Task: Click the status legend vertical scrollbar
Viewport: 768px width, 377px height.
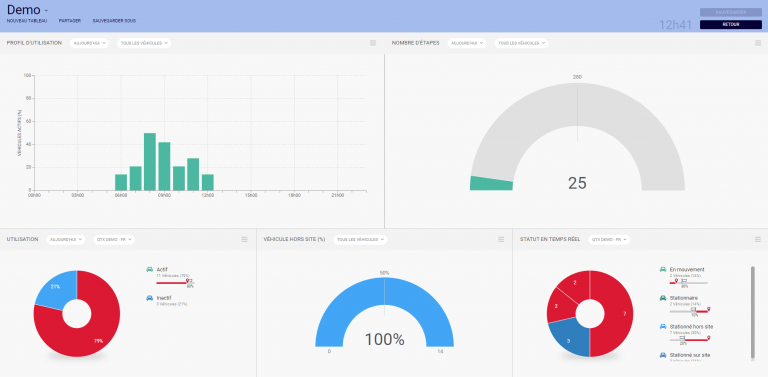Action: click(x=753, y=312)
